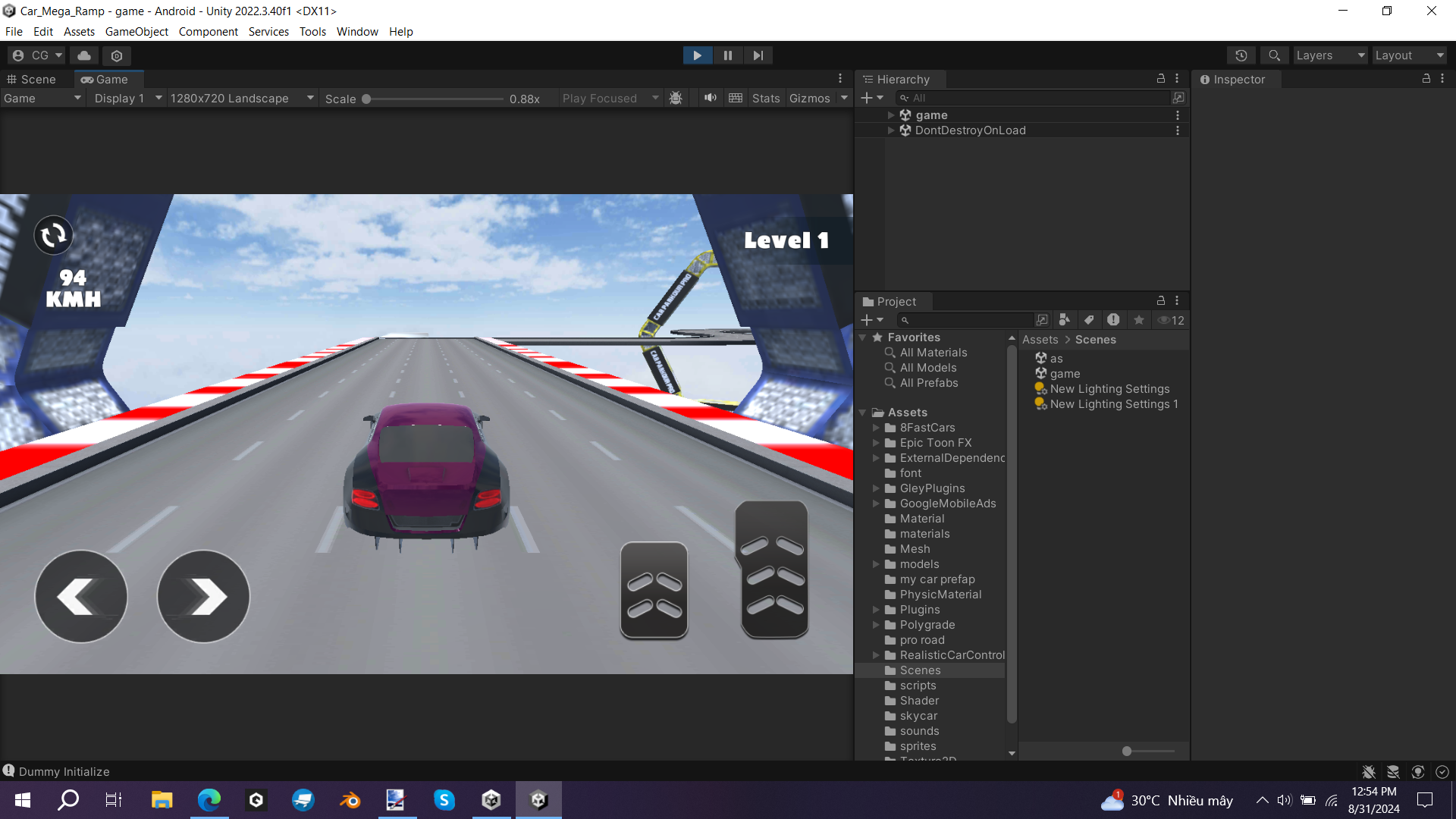Collapse the Favorites section
1456x819 pixels.
point(863,337)
